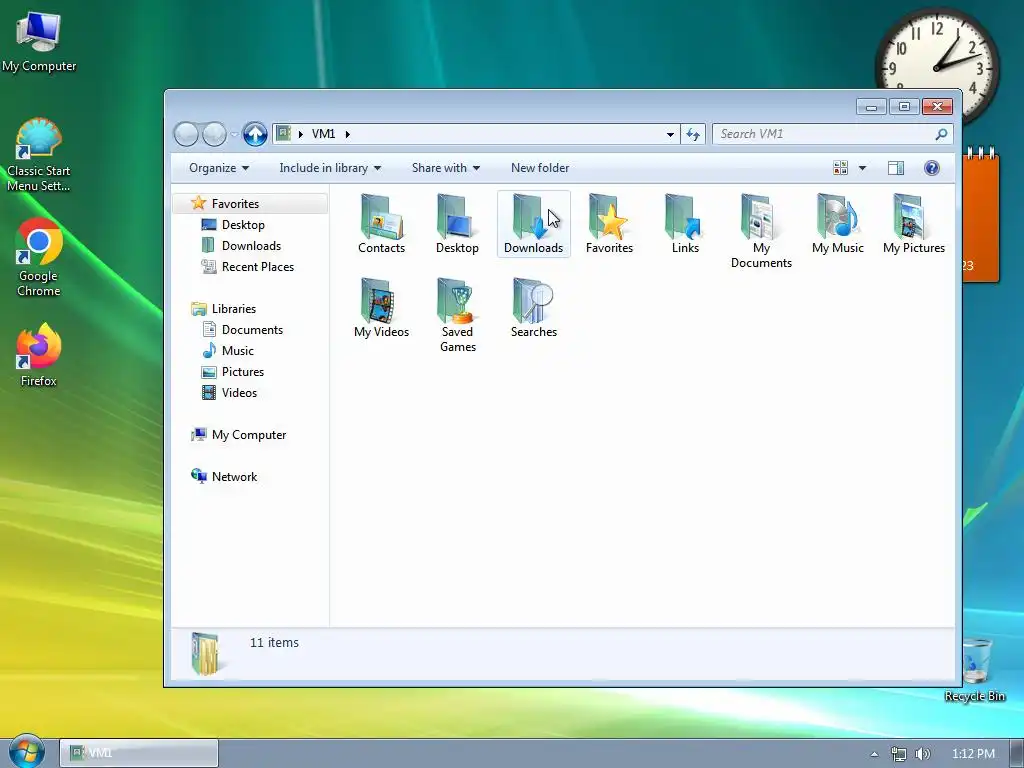The width and height of the screenshot is (1024, 768).
Task: Select the Downloads folder in file list
Action: [534, 224]
